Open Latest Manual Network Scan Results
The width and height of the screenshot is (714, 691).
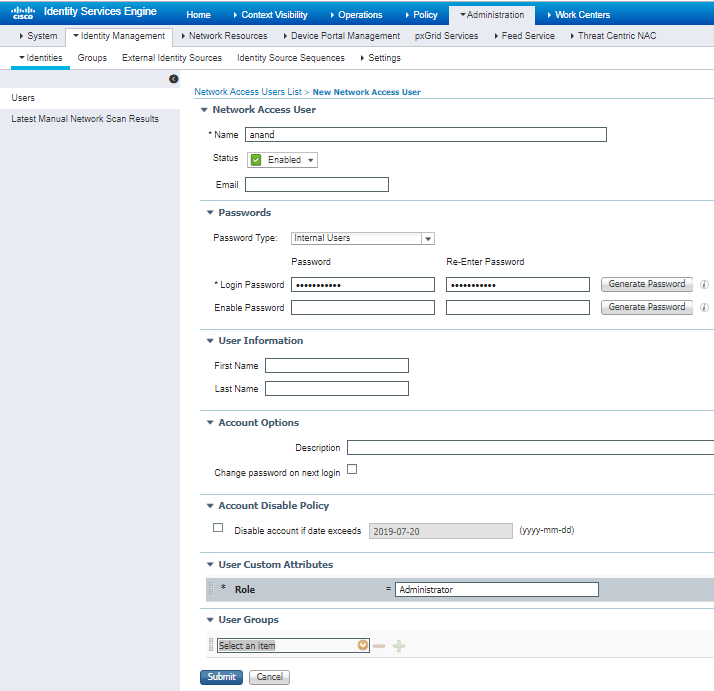(x=85, y=119)
